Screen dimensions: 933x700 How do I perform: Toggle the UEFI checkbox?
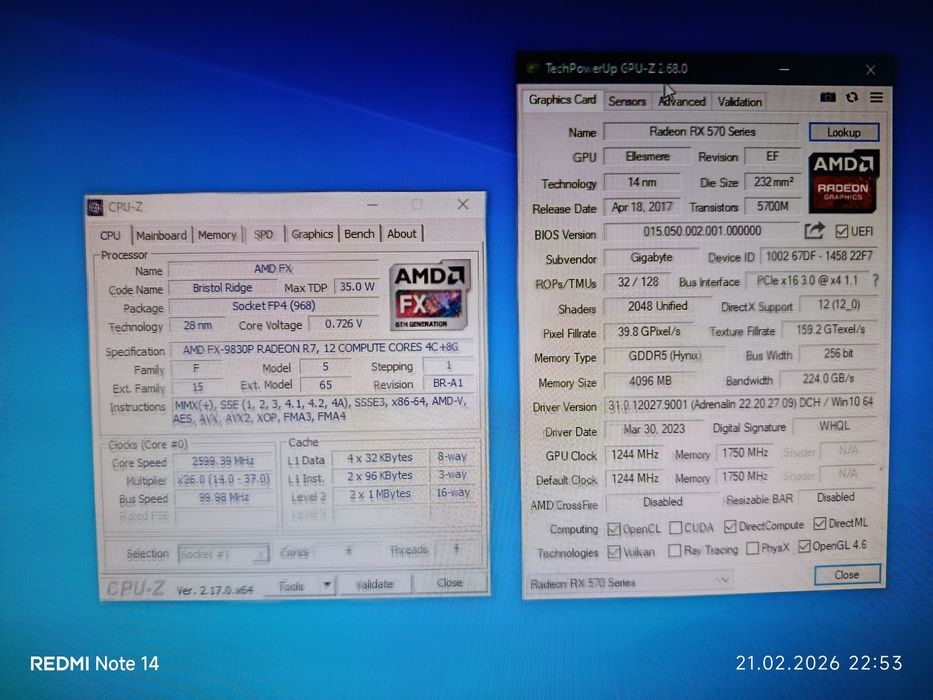pyautogui.click(x=841, y=231)
